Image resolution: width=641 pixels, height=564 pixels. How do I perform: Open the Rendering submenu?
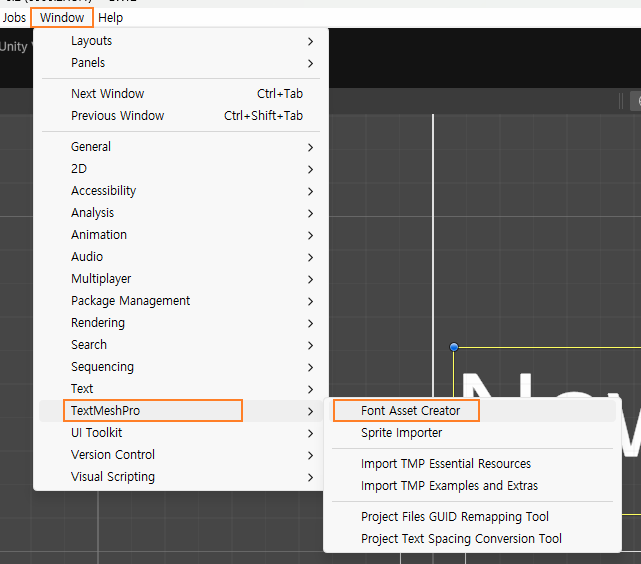point(180,323)
